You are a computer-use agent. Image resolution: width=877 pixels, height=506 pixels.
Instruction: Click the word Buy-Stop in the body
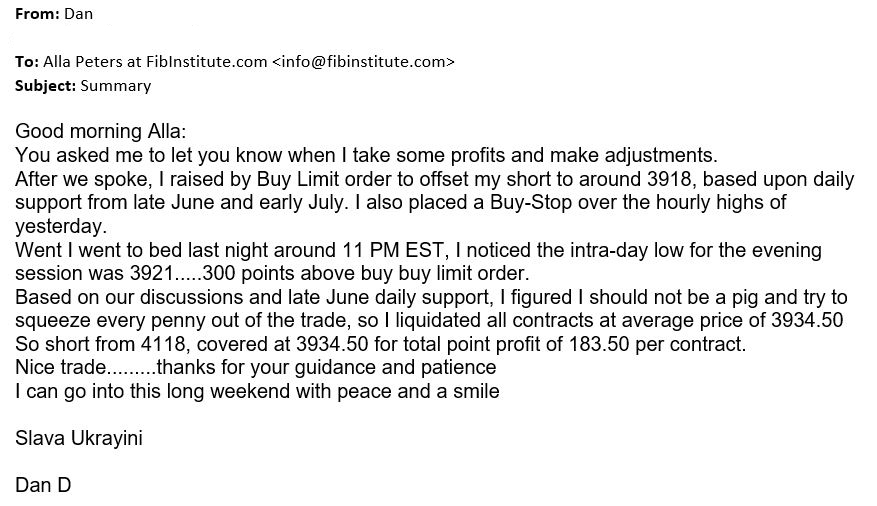pyautogui.click(x=531, y=202)
